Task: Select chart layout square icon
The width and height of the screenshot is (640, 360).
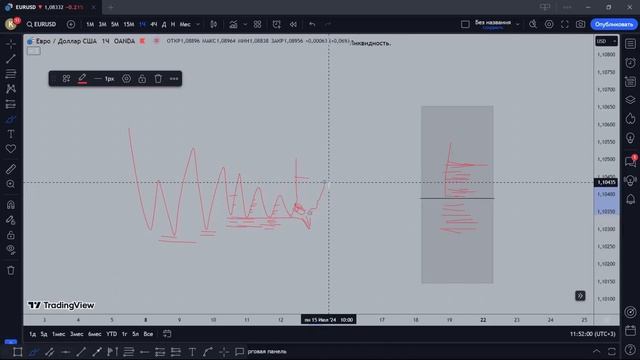Action: click(465, 24)
